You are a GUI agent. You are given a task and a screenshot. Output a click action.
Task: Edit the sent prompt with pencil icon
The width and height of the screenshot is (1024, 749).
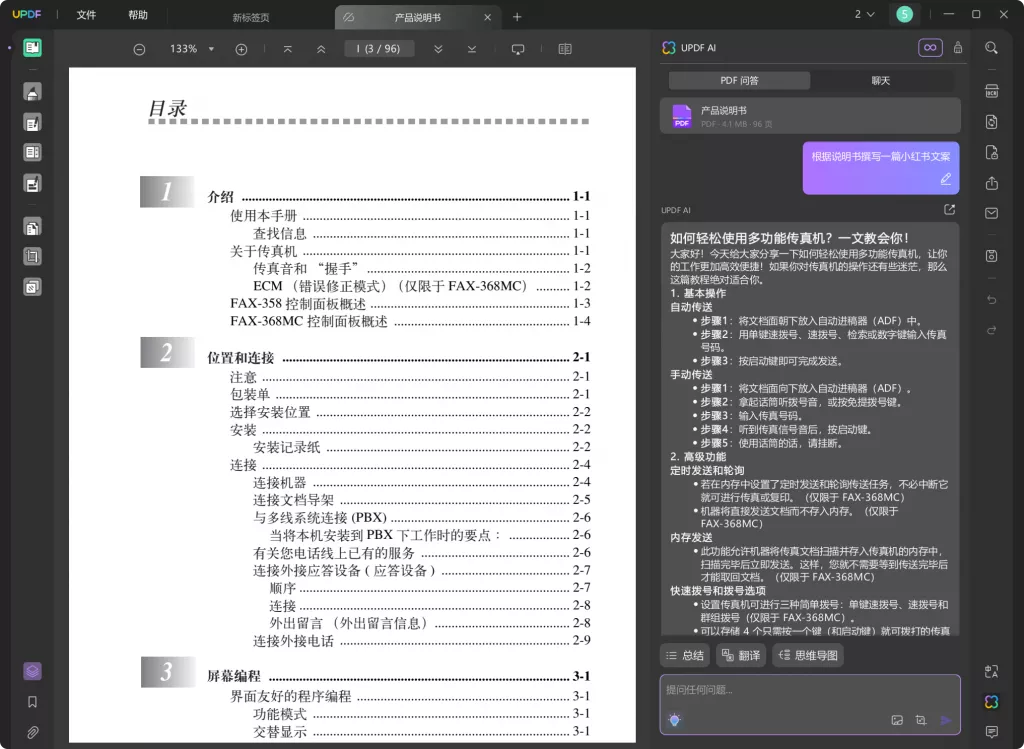pyautogui.click(x=945, y=179)
